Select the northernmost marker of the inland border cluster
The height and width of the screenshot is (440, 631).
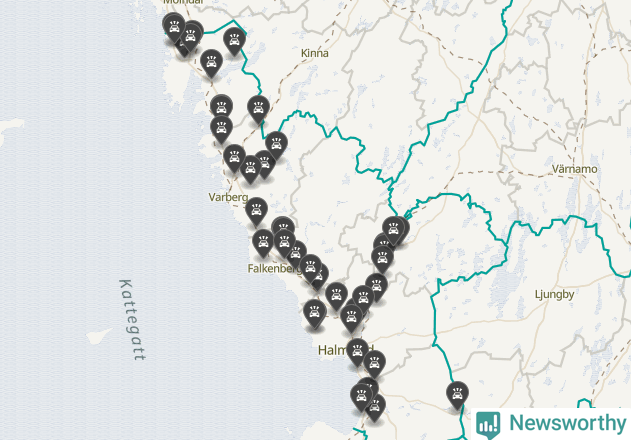point(394,231)
